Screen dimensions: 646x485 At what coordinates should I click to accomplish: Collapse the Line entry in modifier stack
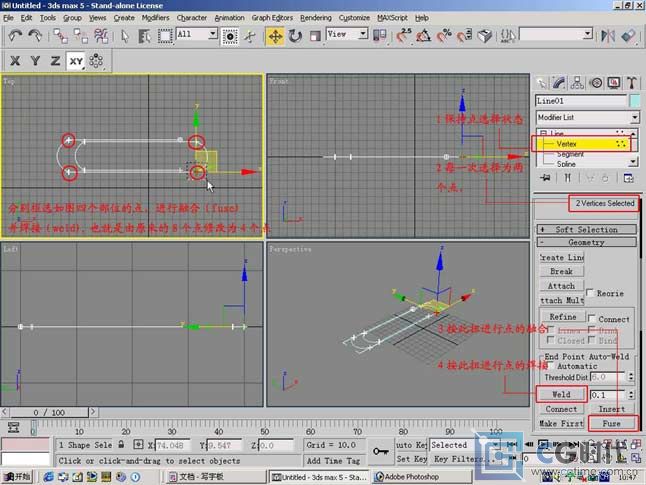pyautogui.click(x=543, y=133)
